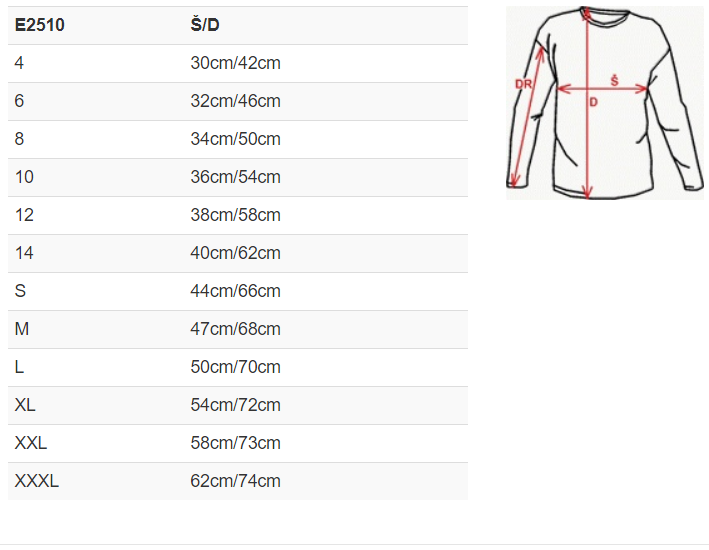Click the DR sleeve label on diagram
The width and height of the screenshot is (709, 550).
pyautogui.click(x=523, y=85)
